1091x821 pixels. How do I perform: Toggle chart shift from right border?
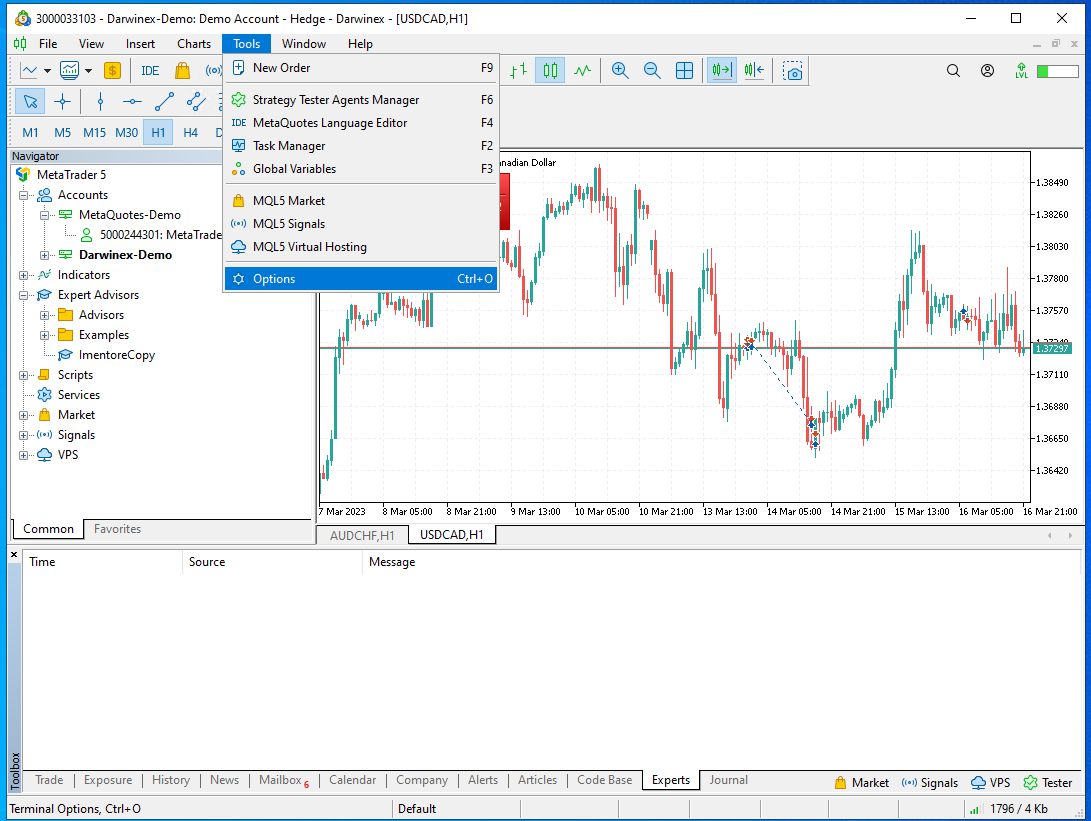pos(754,70)
